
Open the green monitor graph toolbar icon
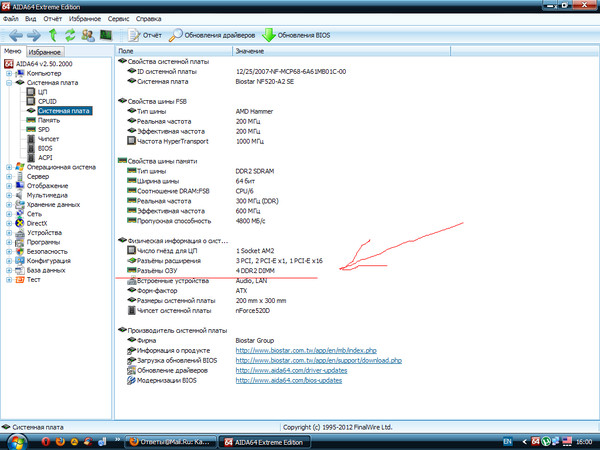[106, 35]
